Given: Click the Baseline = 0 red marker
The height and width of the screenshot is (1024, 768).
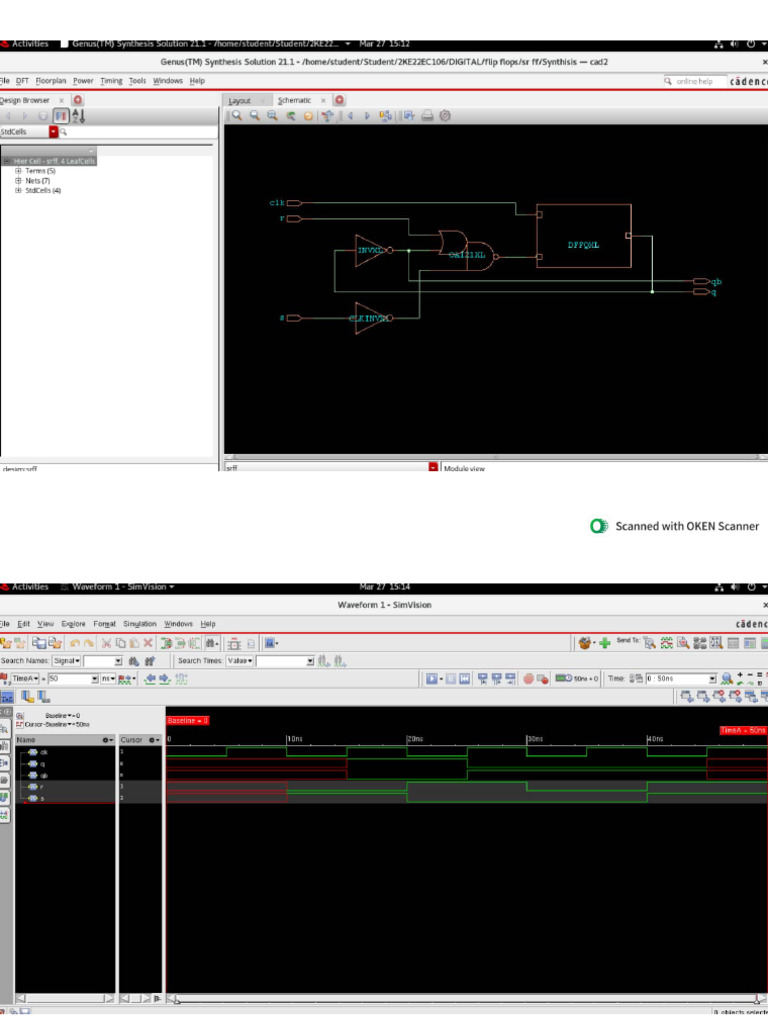Looking at the screenshot, I should click(x=187, y=720).
